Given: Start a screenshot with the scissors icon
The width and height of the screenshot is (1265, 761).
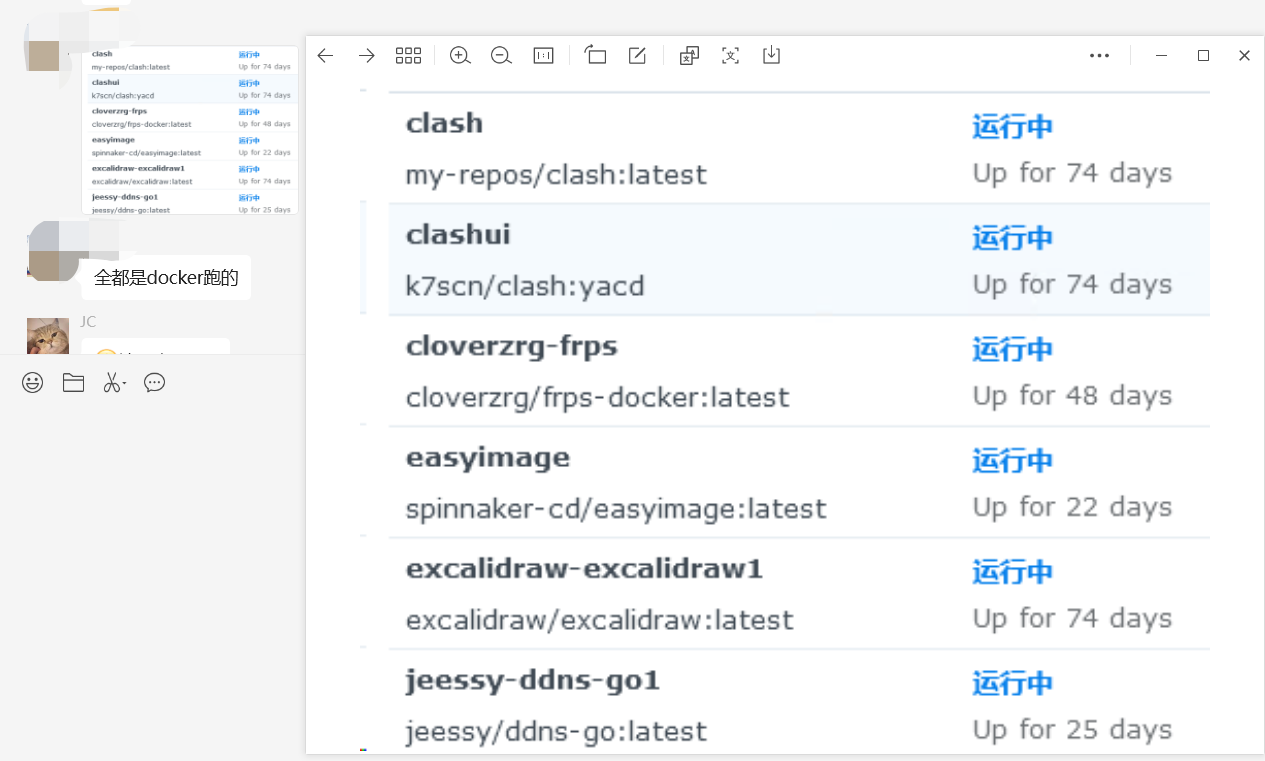Looking at the screenshot, I should (x=113, y=383).
